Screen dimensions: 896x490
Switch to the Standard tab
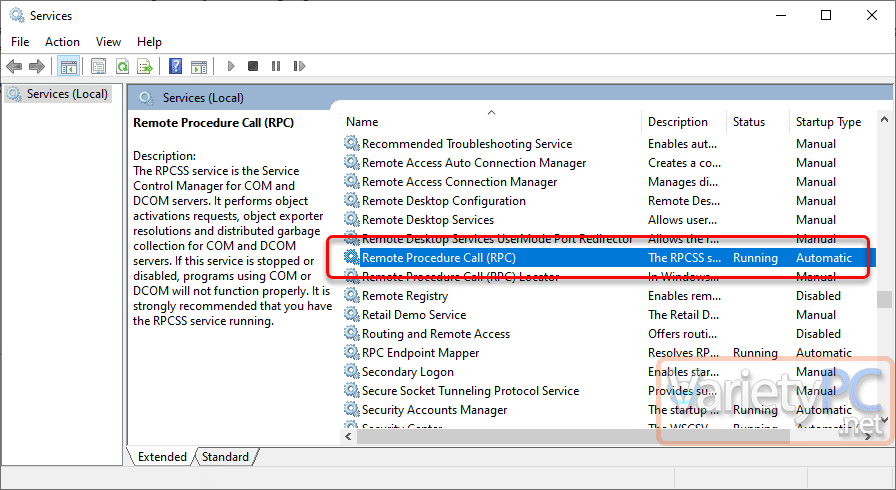[225, 457]
